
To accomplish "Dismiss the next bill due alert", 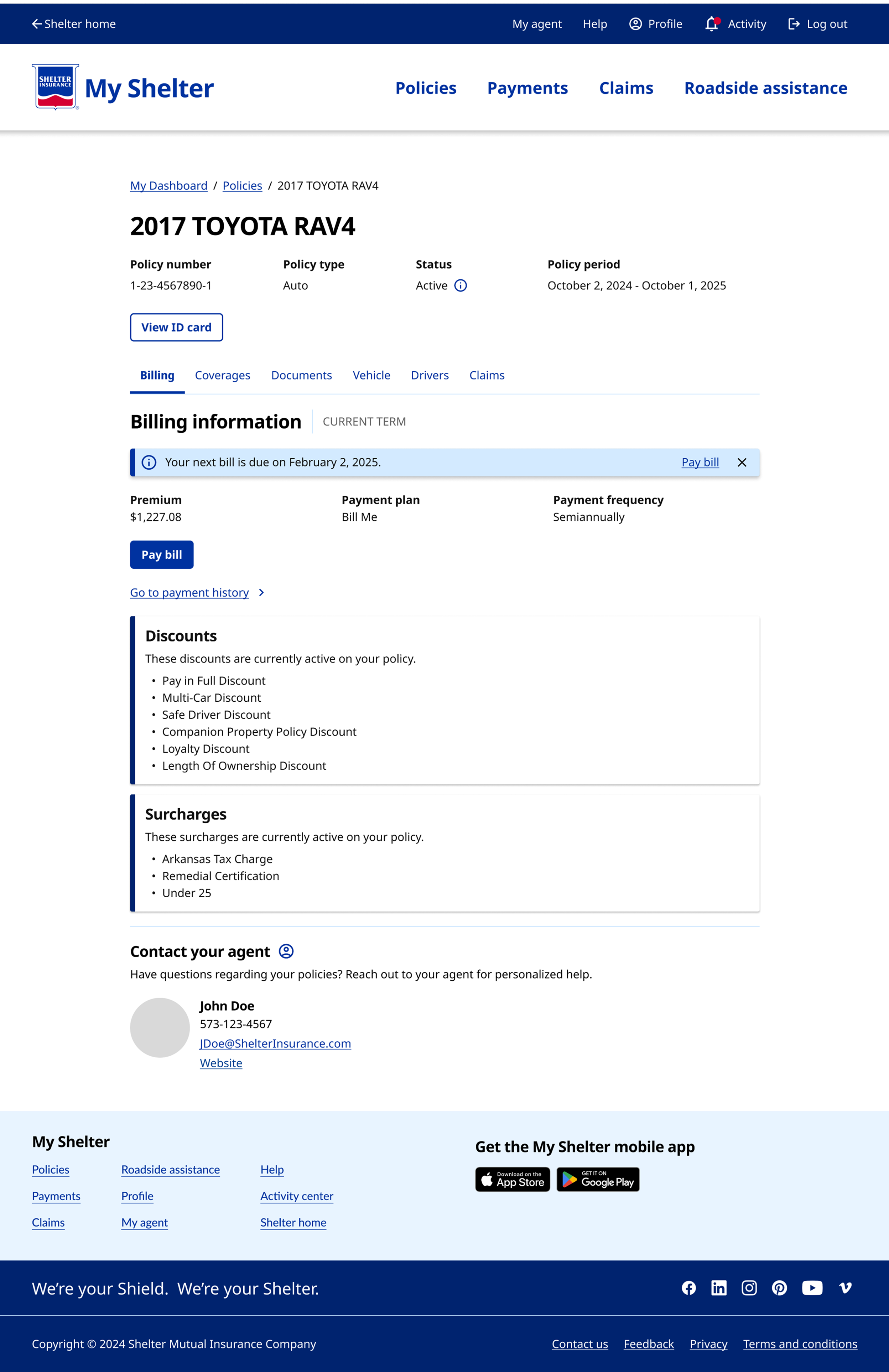I will click(x=742, y=462).
